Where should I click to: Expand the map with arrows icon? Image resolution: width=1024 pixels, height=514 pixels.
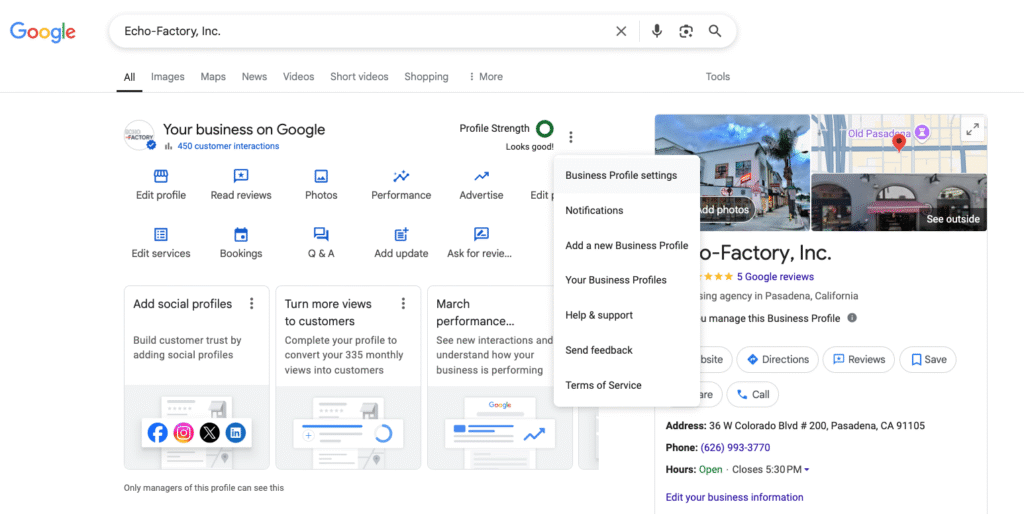point(972,129)
